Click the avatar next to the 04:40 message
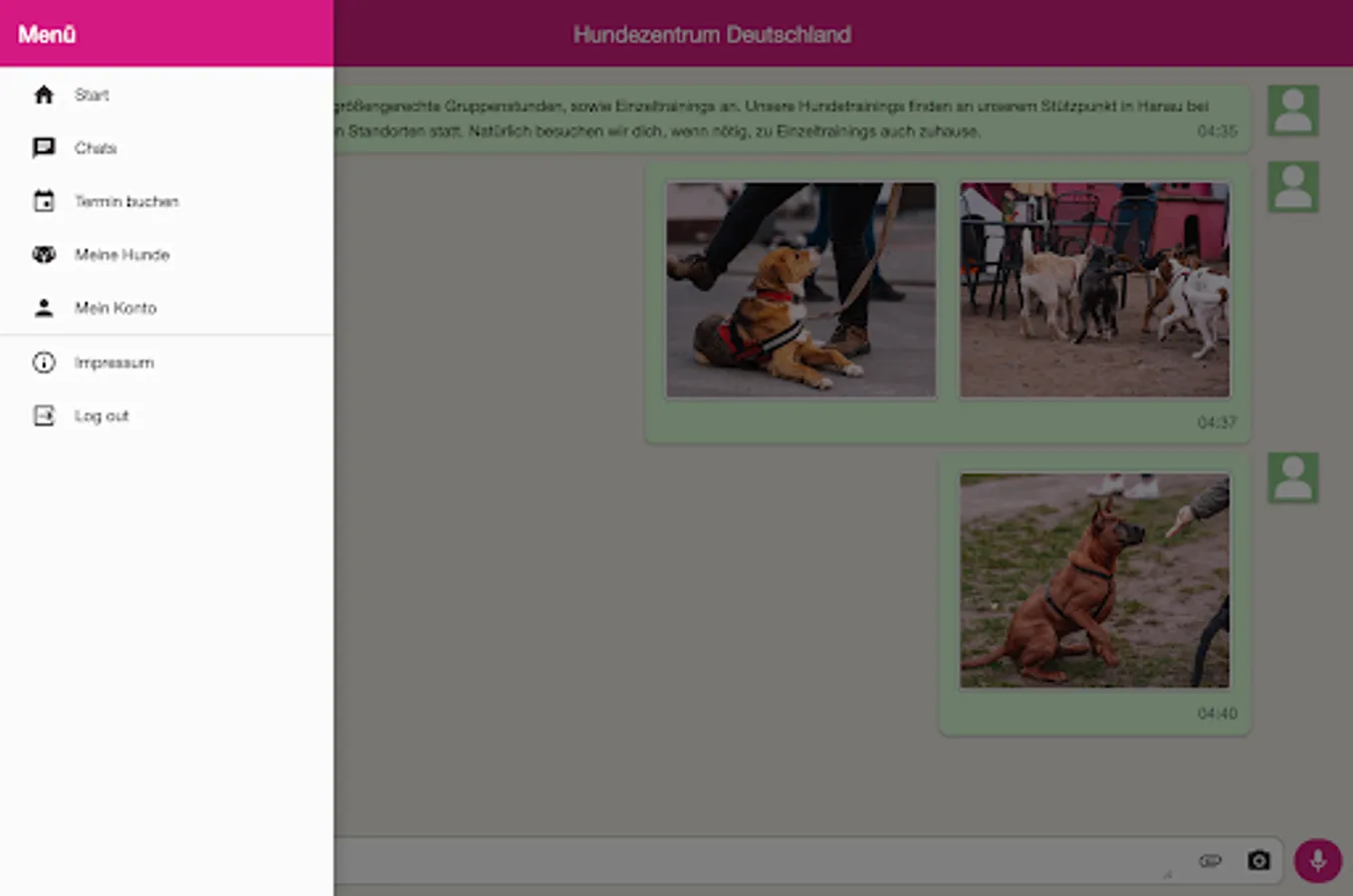This screenshot has height=896, width=1353. [x=1292, y=478]
